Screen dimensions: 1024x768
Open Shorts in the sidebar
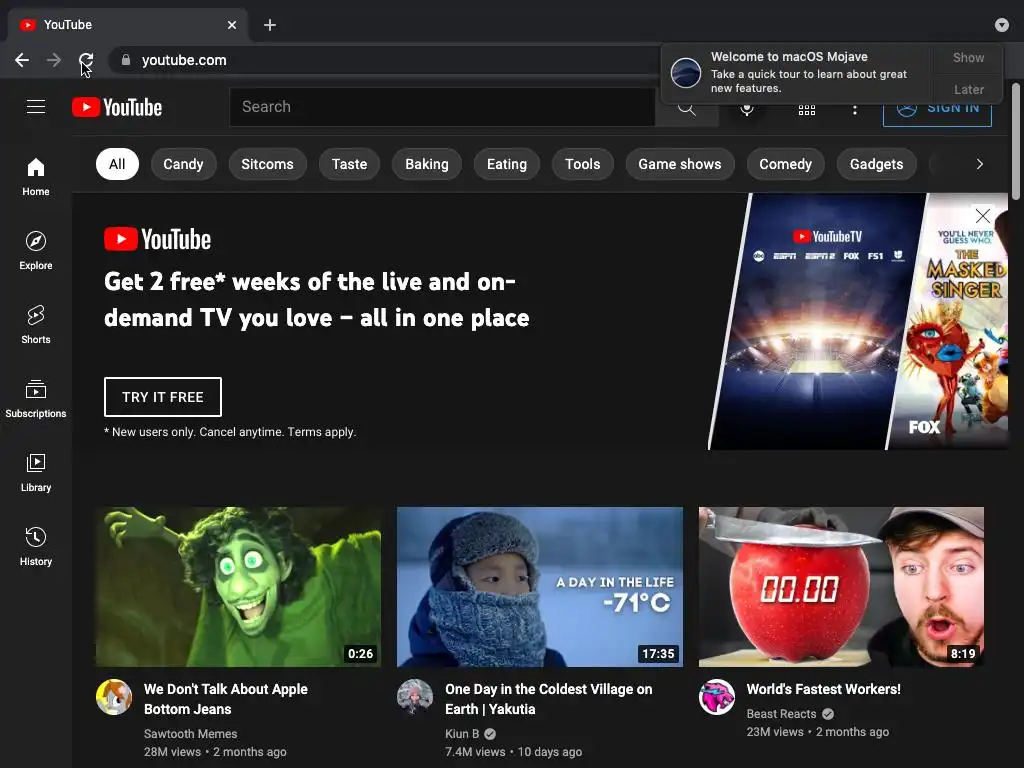[x=36, y=325]
